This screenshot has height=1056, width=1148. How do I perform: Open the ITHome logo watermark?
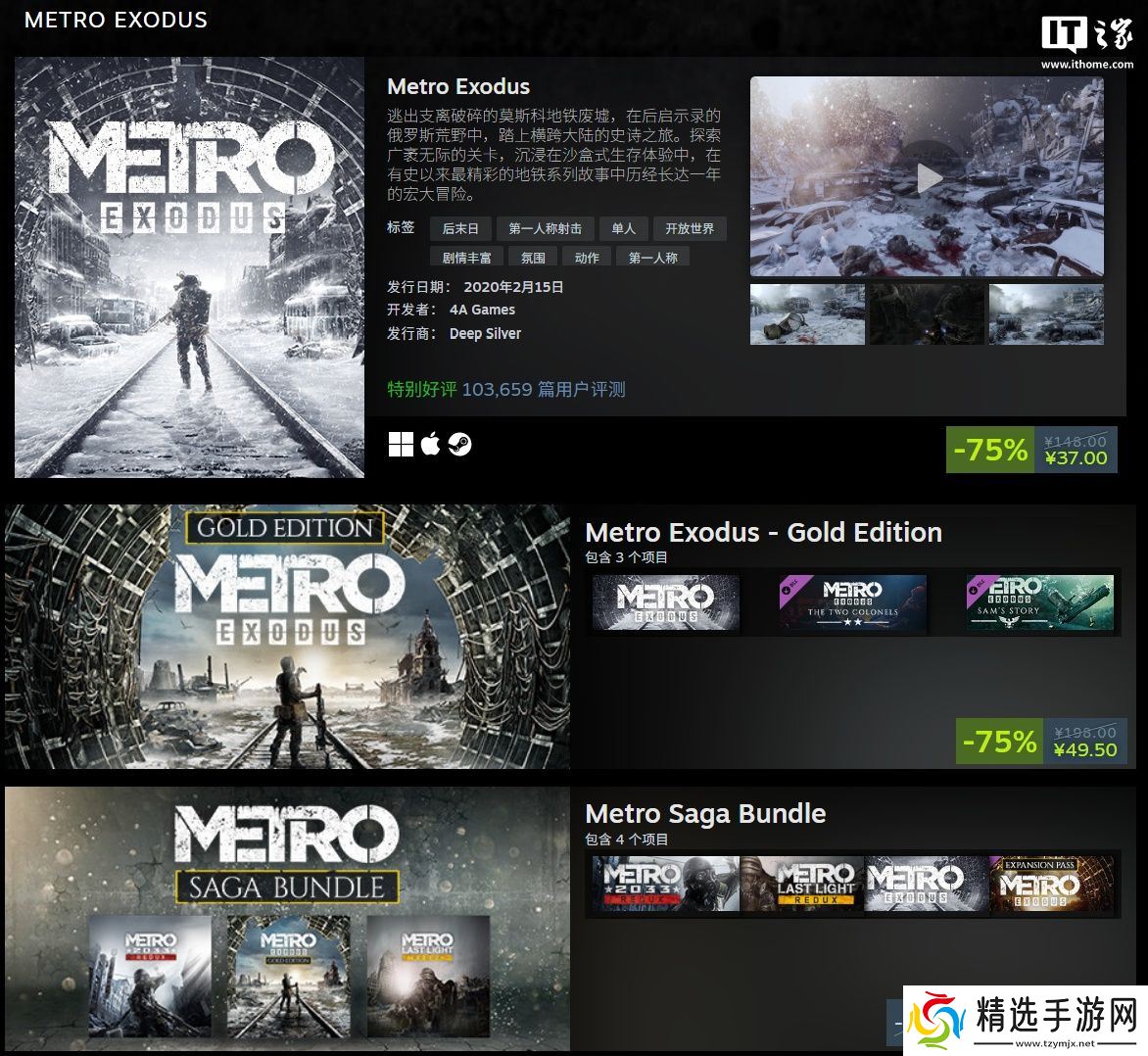1087,40
